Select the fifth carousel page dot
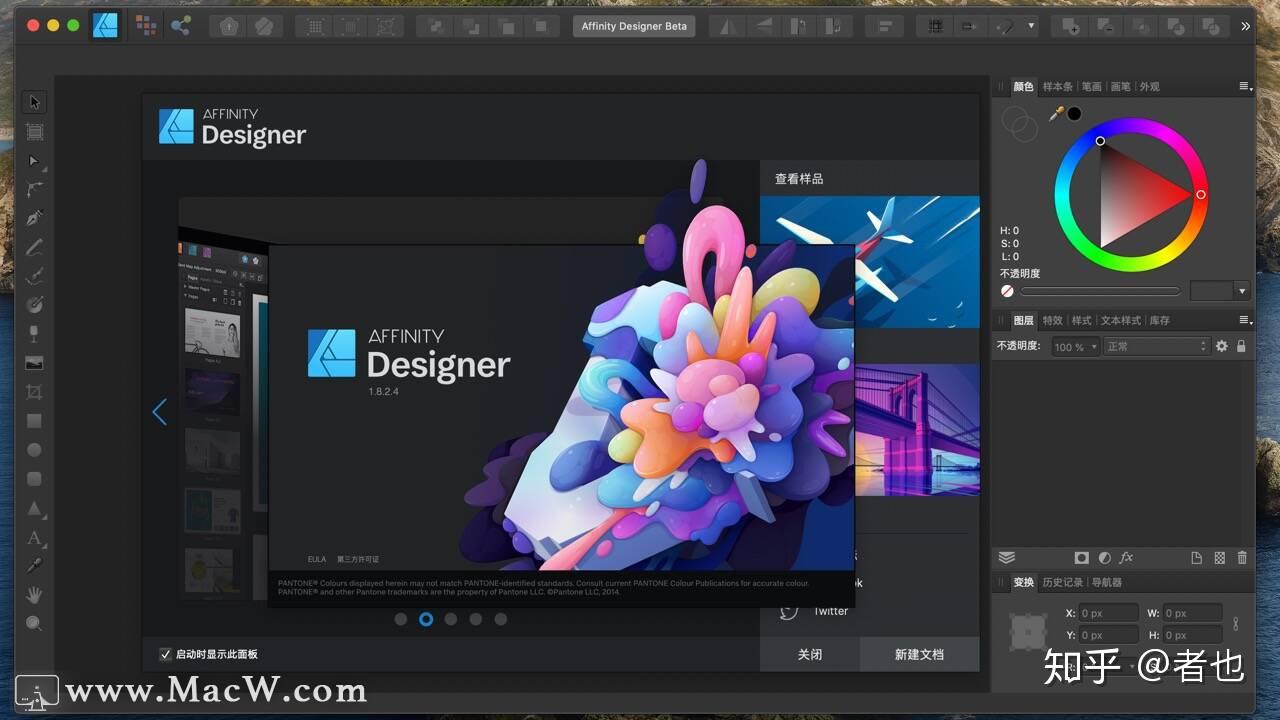Screen dimensions: 1280x720 click(x=501, y=619)
